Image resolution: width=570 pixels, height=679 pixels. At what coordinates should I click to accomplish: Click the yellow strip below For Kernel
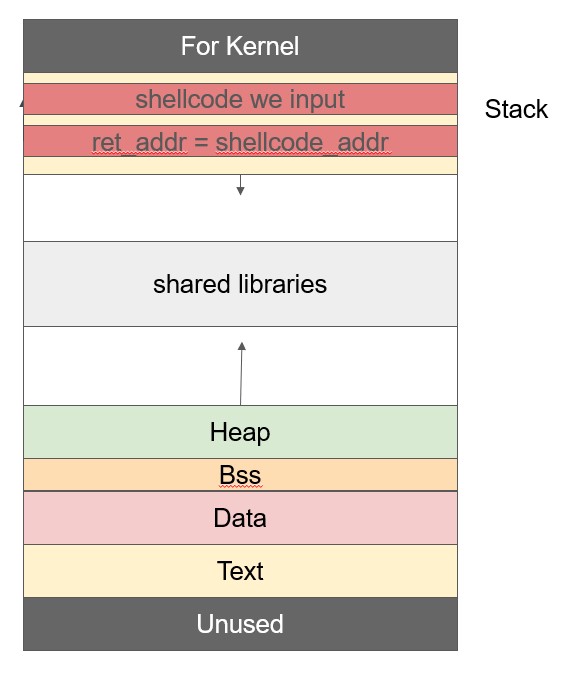pyautogui.click(x=240, y=78)
